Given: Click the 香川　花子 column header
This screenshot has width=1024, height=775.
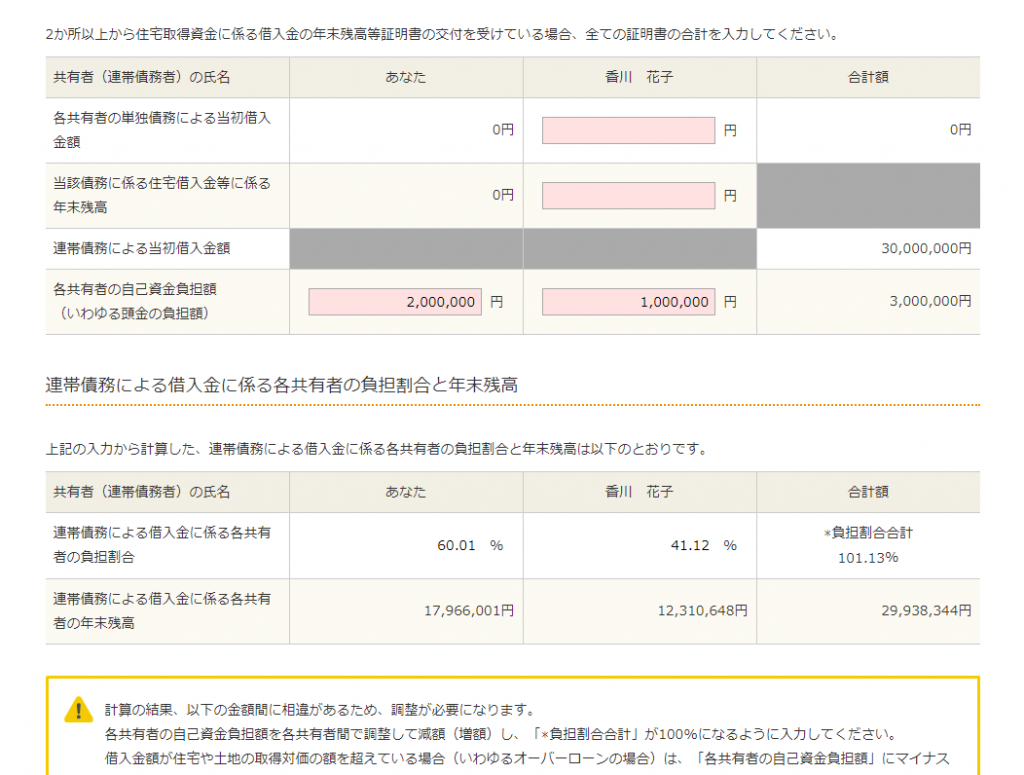Looking at the screenshot, I should click(x=639, y=77).
